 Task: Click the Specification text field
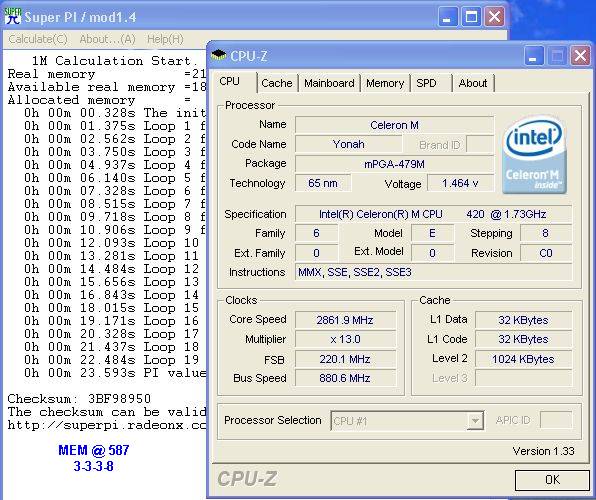[433, 214]
